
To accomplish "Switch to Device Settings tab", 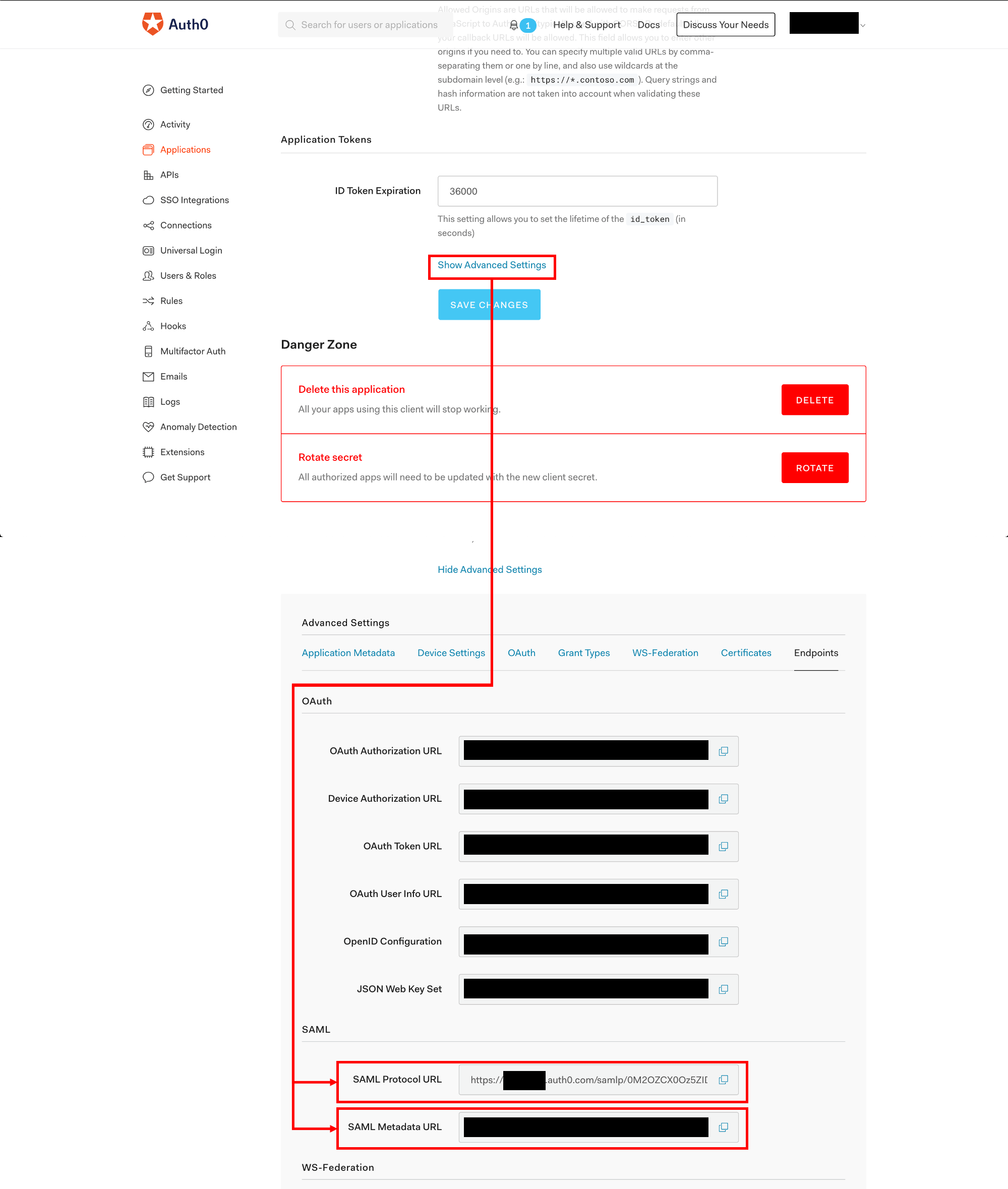I will pyautogui.click(x=451, y=652).
